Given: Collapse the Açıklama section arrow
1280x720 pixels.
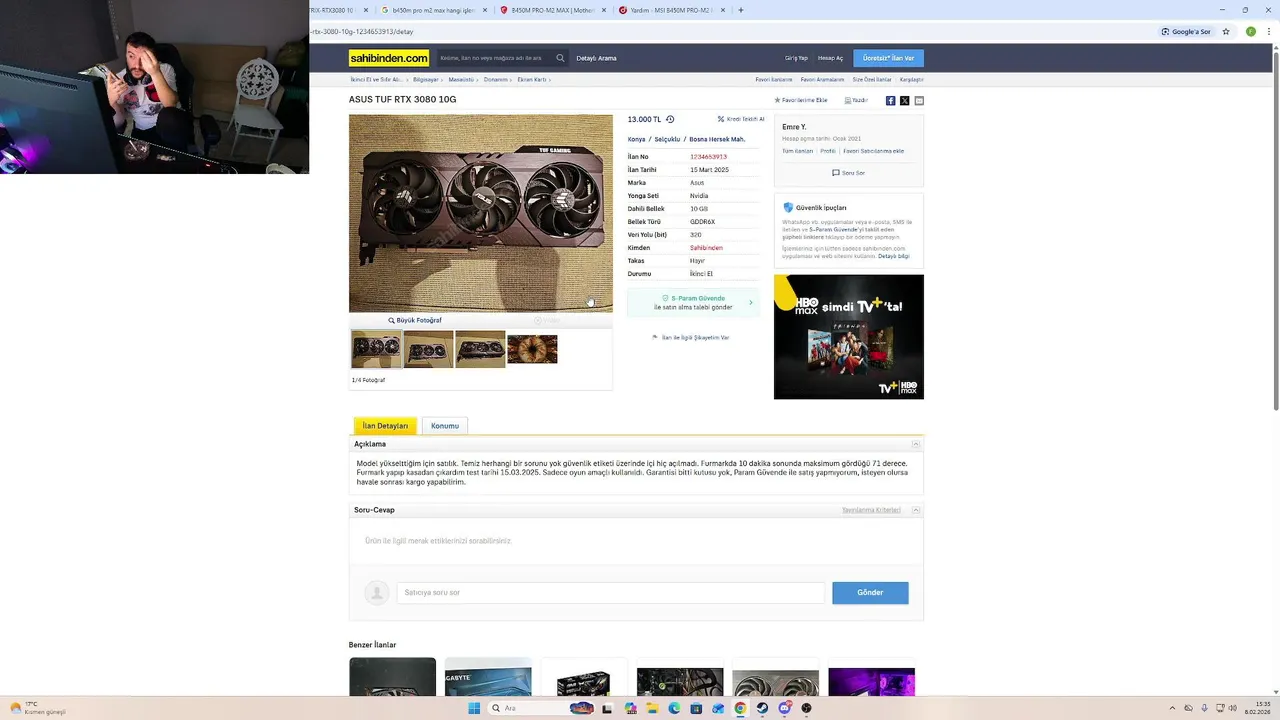Looking at the screenshot, I should click(915, 444).
